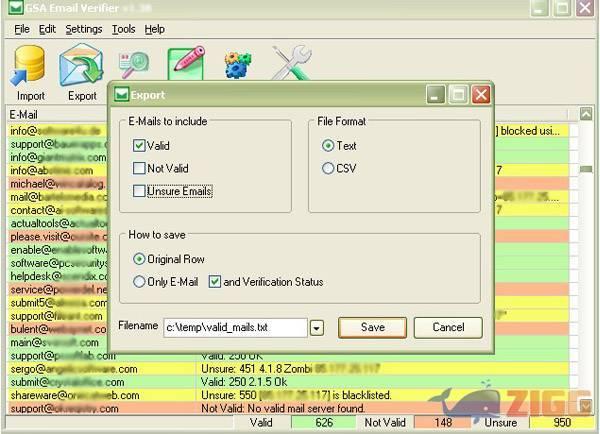This screenshot has height=434, width=600.
Task: Click the Export envelope icon
Action: (x=82, y=65)
